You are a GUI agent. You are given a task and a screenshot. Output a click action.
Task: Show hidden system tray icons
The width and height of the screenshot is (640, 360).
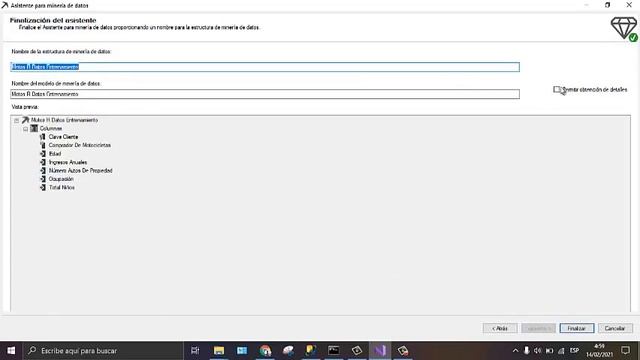point(516,351)
